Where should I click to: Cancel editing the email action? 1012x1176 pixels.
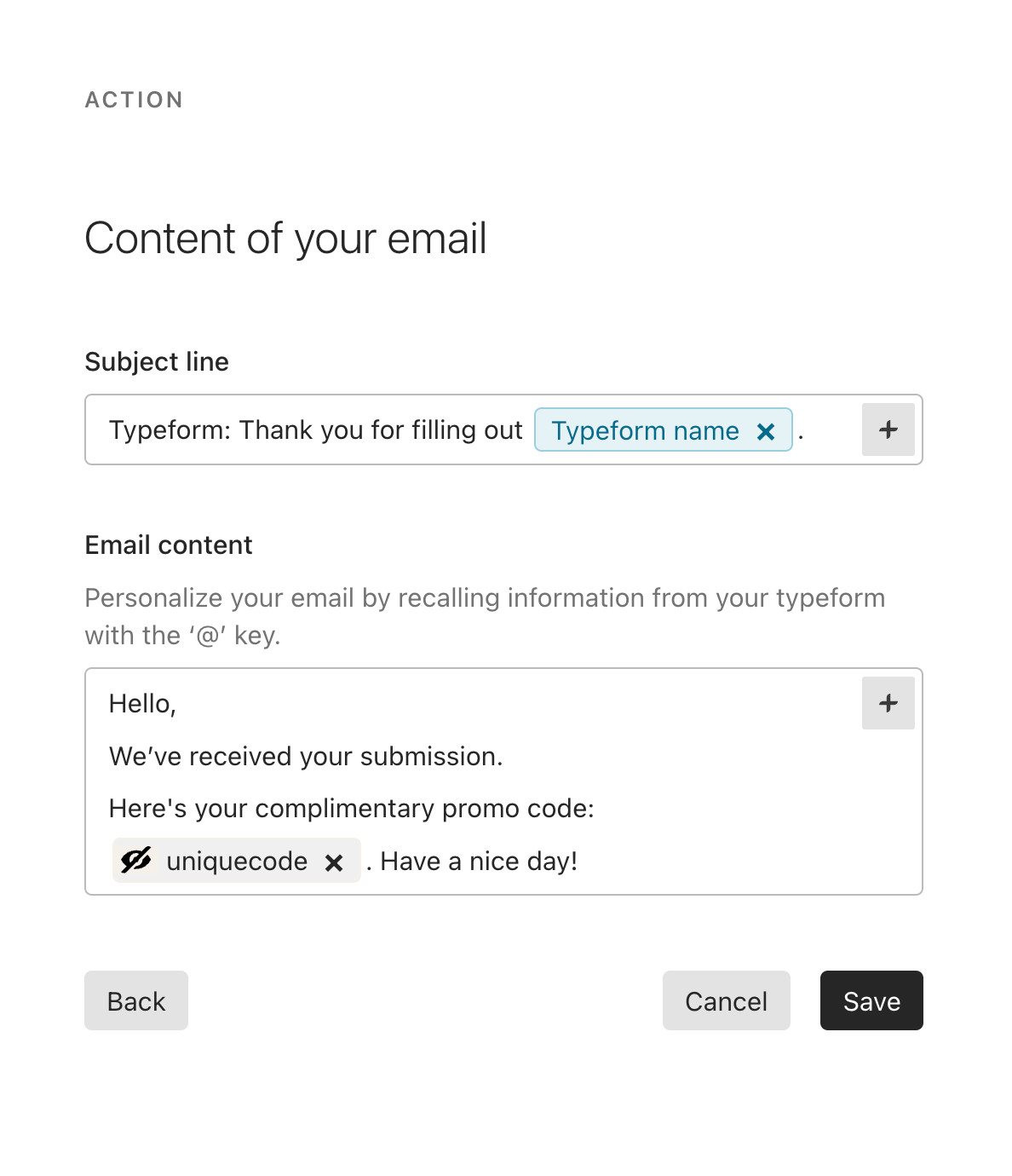pos(727,1000)
